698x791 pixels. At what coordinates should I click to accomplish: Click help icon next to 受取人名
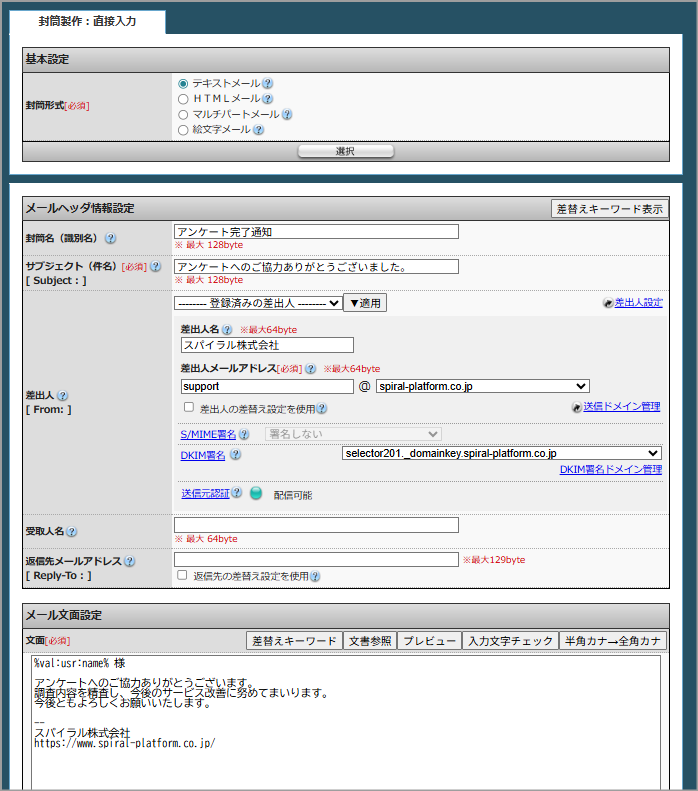pyautogui.click(x=72, y=532)
